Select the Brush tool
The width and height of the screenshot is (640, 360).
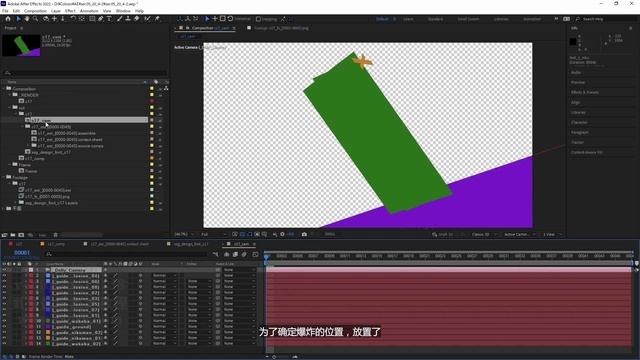tap(120, 19)
